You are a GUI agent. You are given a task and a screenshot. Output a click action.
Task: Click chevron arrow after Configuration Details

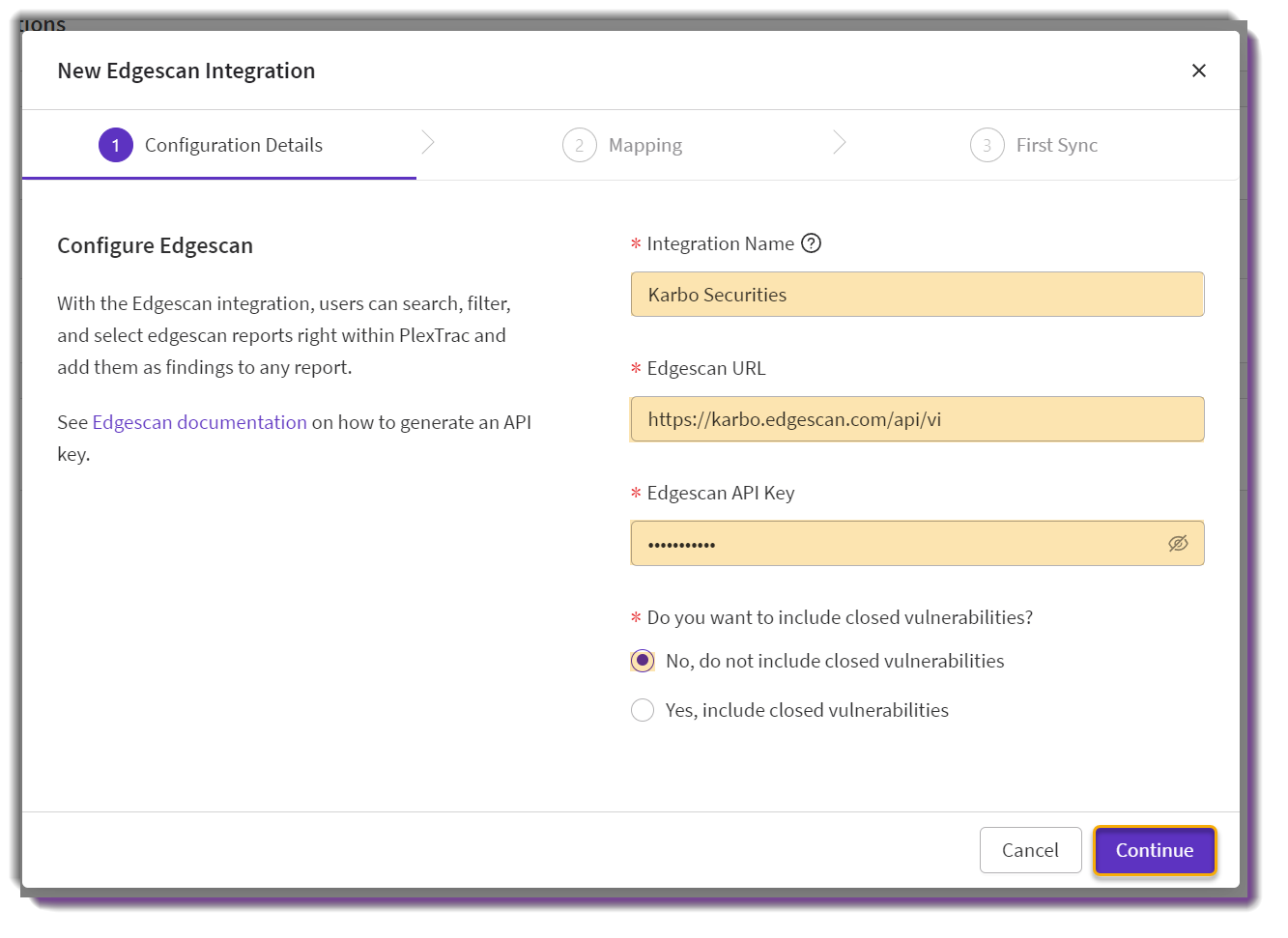click(x=428, y=143)
